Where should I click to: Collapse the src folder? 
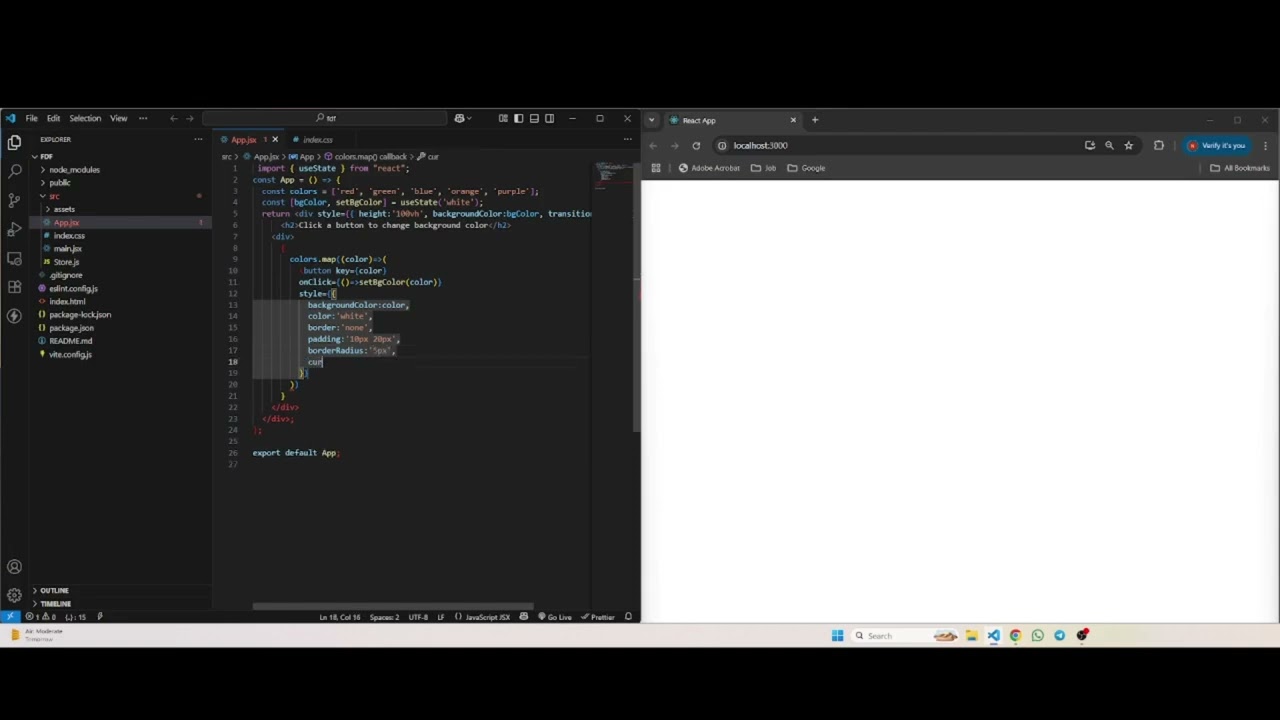tap(54, 196)
